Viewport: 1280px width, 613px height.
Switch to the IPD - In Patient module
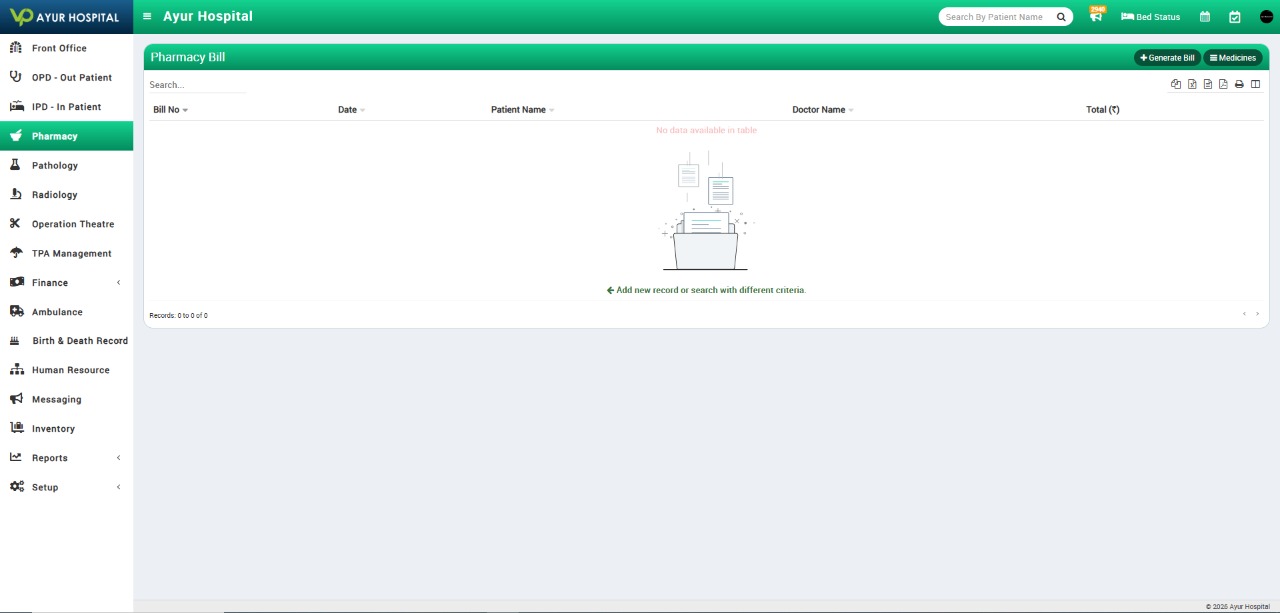point(65,106)
